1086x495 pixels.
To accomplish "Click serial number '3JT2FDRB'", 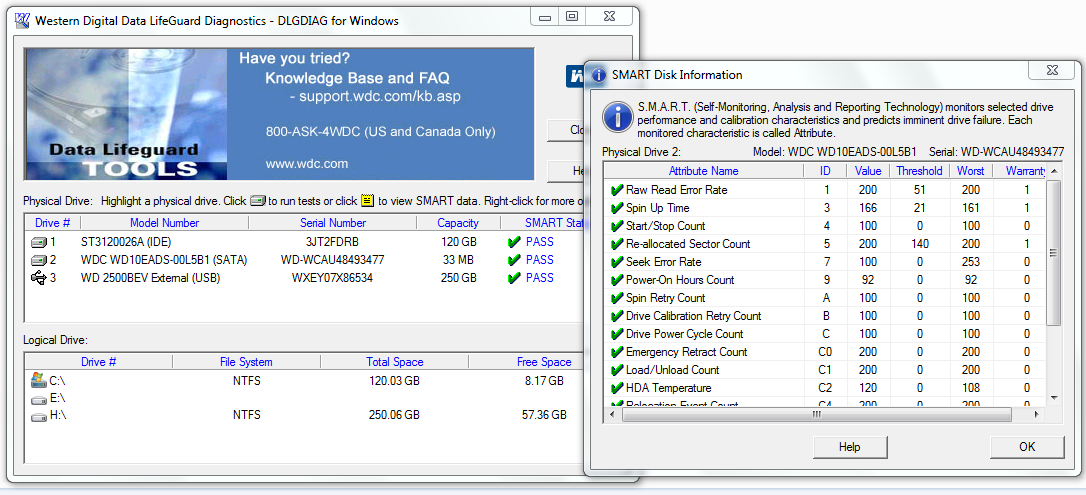I will tap(332, 242).
